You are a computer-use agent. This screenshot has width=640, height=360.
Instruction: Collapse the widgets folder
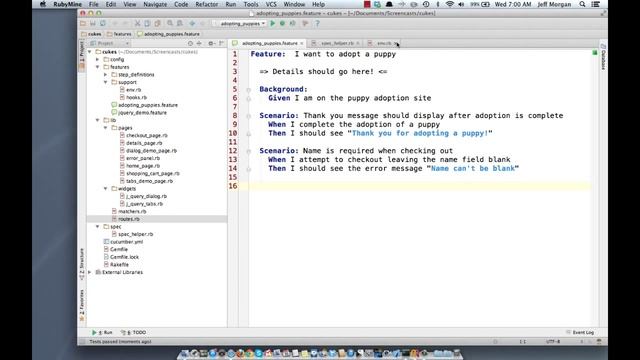tap(105, 189)
